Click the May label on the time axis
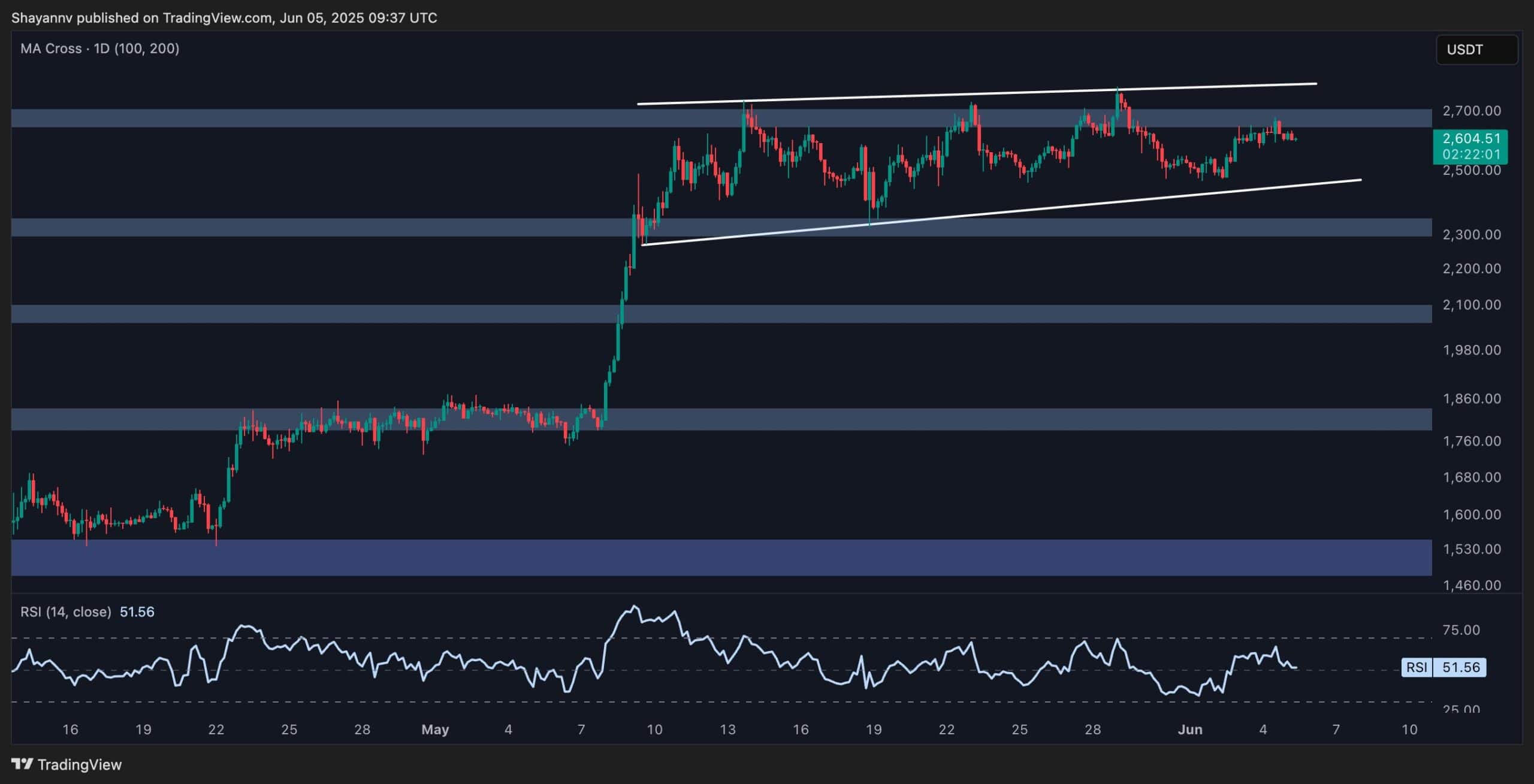 [436, 729]
